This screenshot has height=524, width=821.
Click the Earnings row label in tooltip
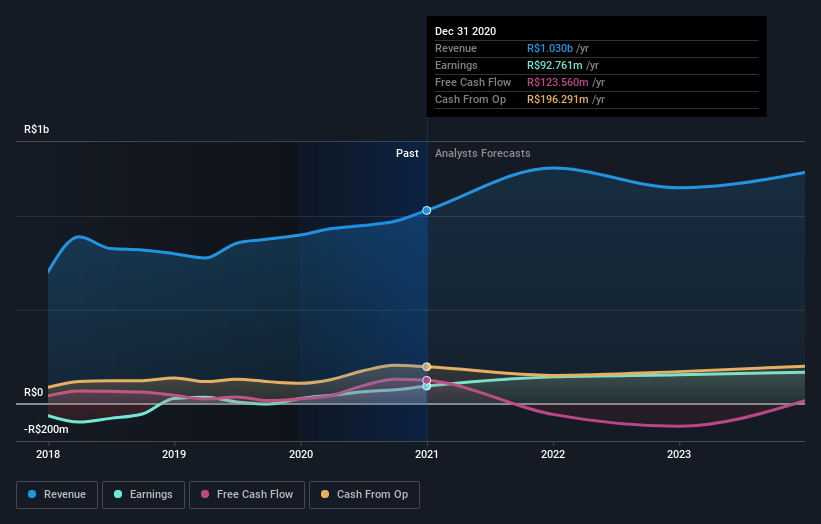(x=456, y=65)
